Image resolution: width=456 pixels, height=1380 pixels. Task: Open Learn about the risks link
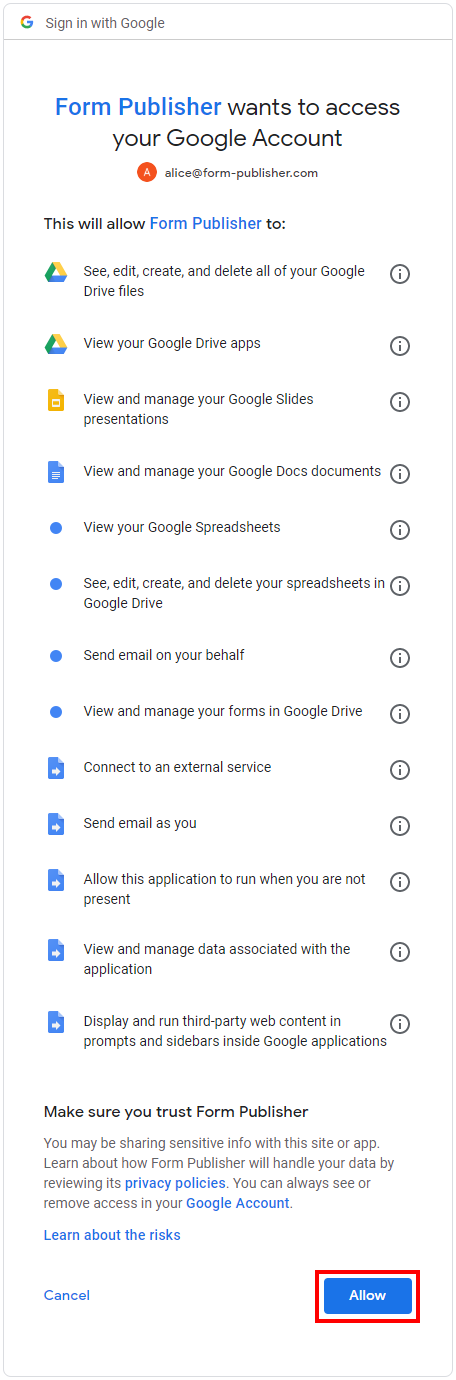(x=112, y=1235)
